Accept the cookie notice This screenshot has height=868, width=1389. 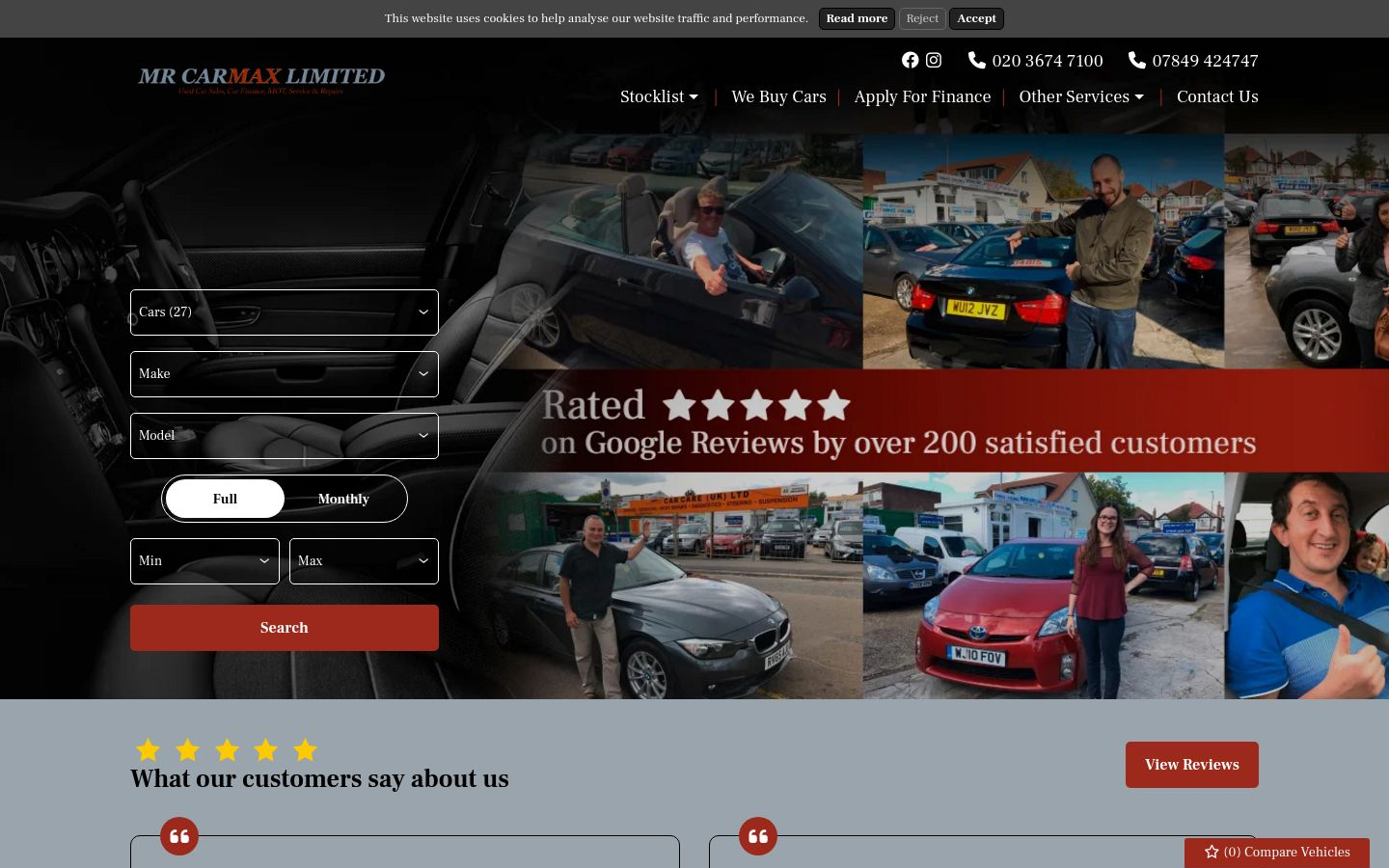[x=976, y=18]
